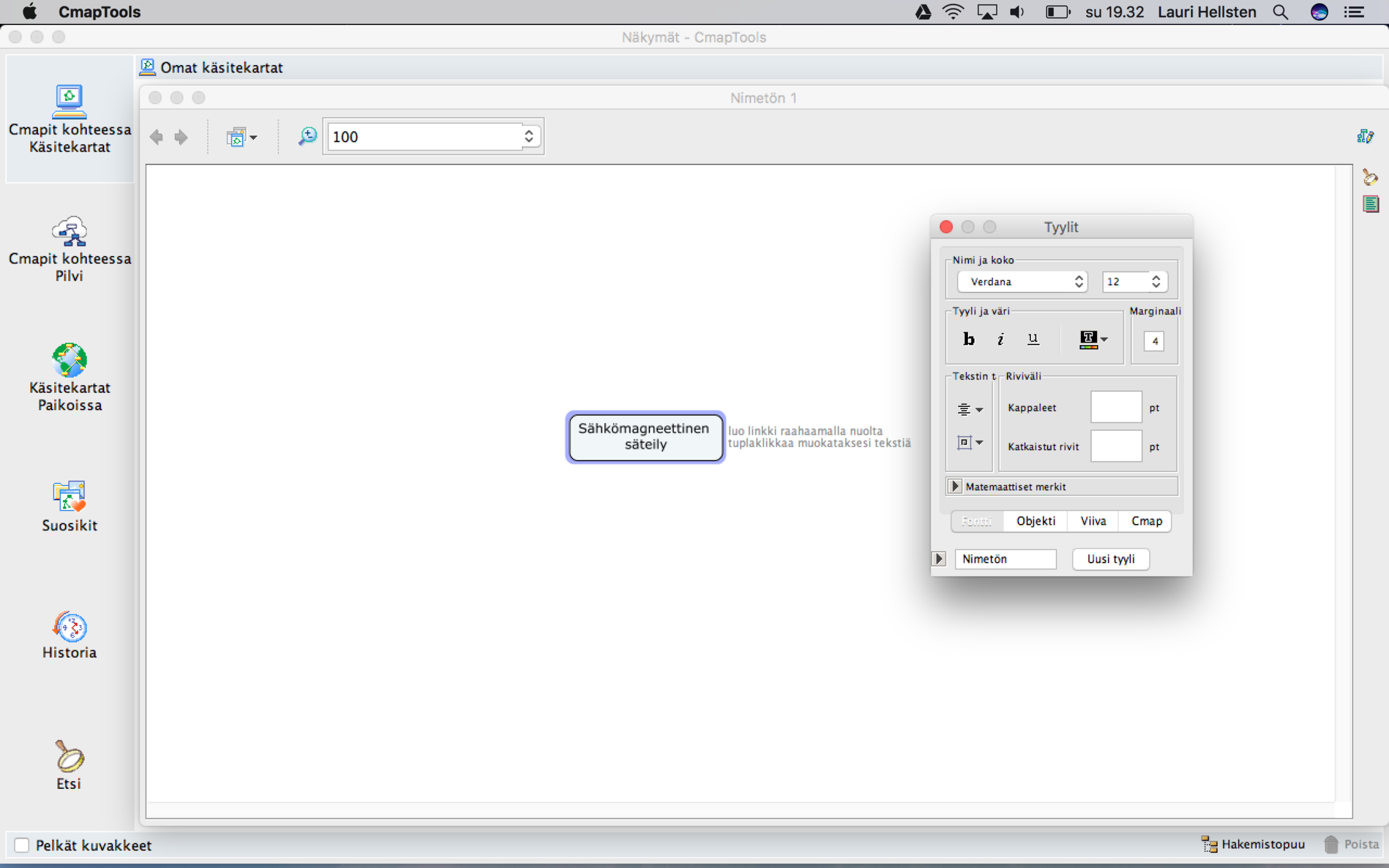Enable the Pelkät kuvakkeet checkbox
Screen dimensions: 1389x868
pyautogui.click(x=22, y=845)
